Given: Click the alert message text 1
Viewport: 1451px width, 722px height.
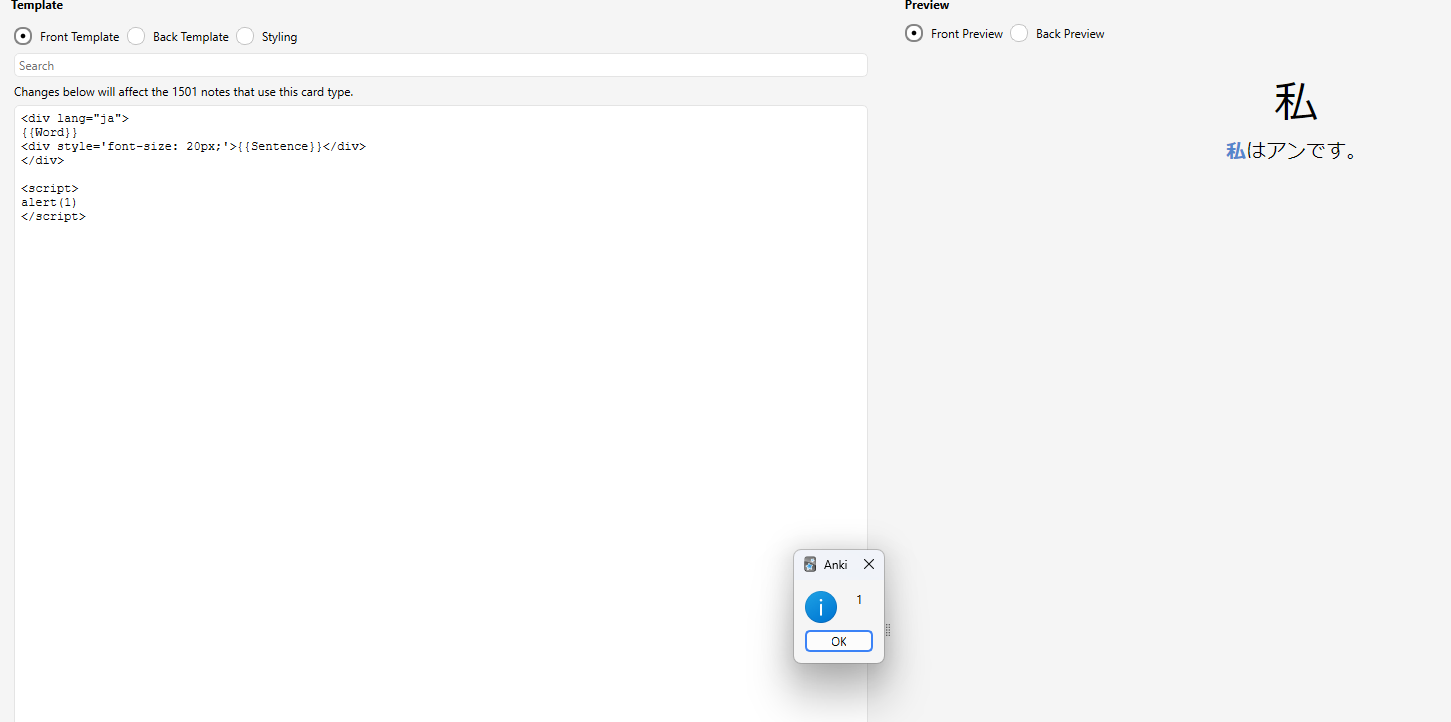Looking at the screenshot, I should click(859, 600).
